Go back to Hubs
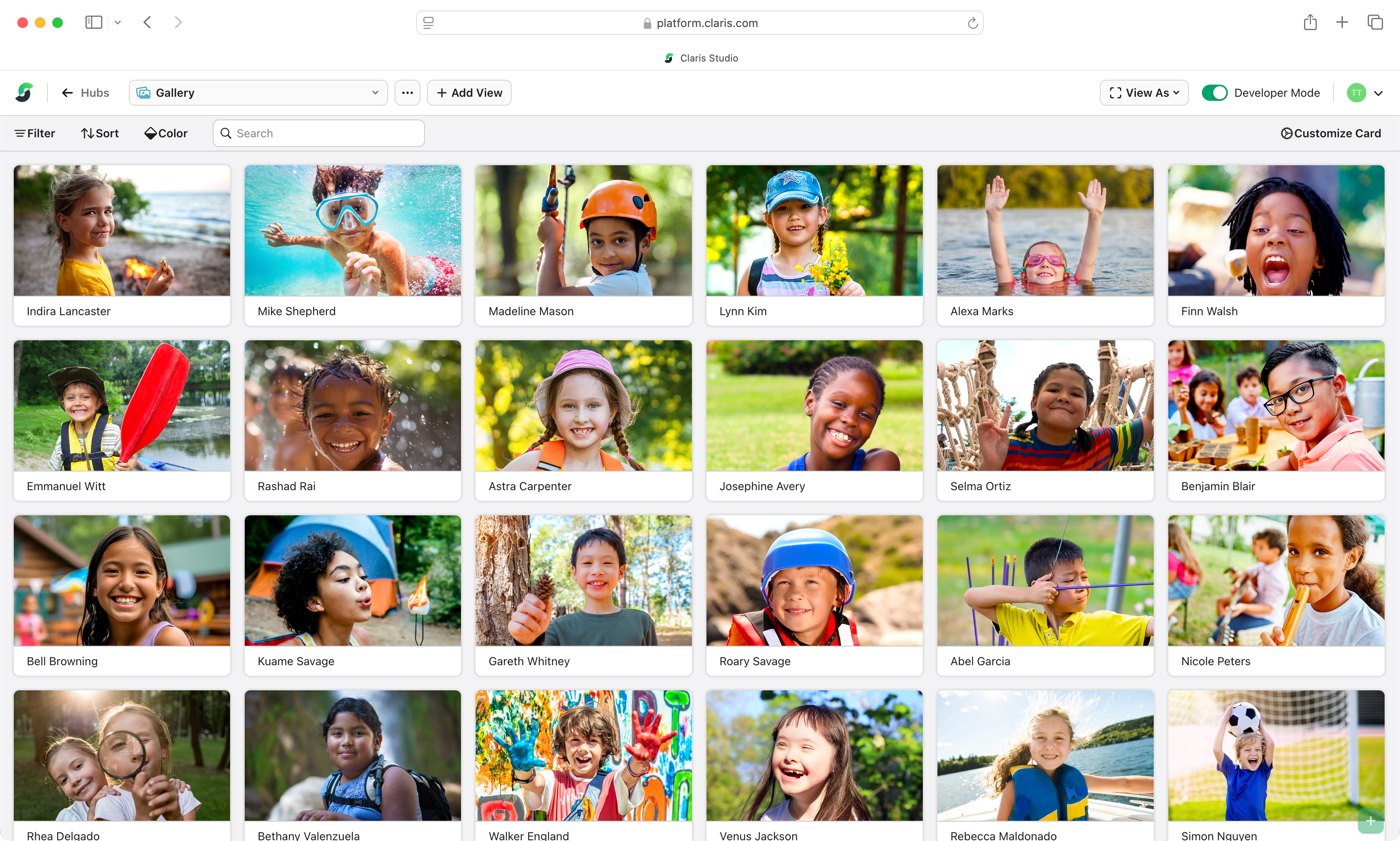This screenshot has width=1400, height=841. (x=85, y=92)
